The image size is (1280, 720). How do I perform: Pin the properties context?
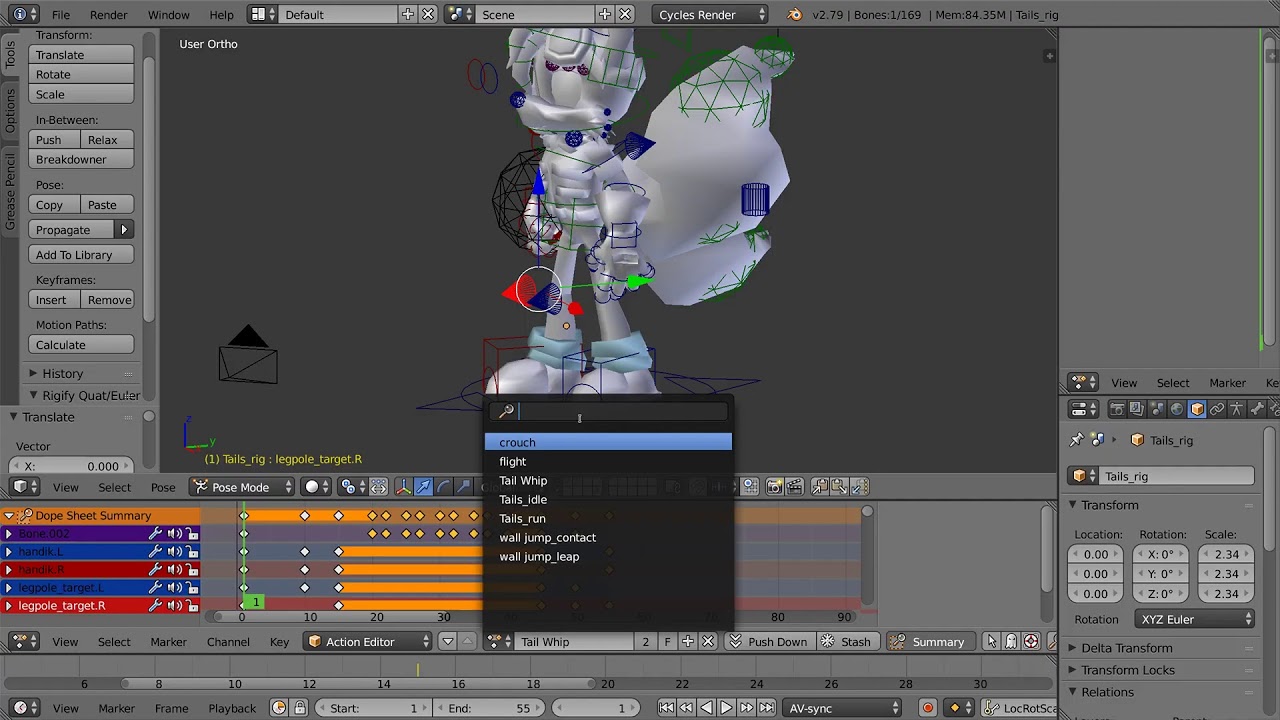tap(1076, 440)
